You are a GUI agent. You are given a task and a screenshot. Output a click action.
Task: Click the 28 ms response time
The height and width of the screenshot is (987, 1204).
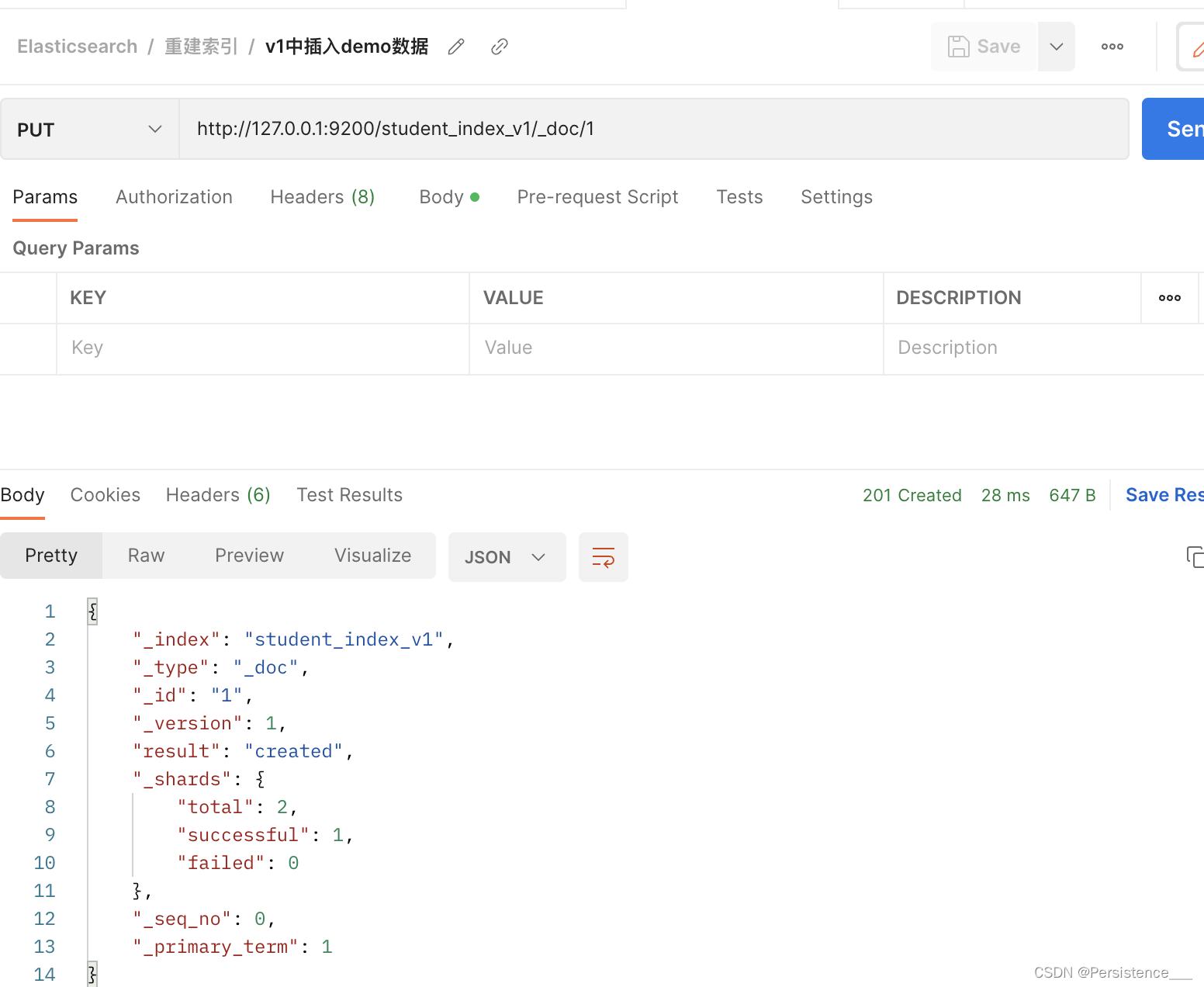[1005, 495]
